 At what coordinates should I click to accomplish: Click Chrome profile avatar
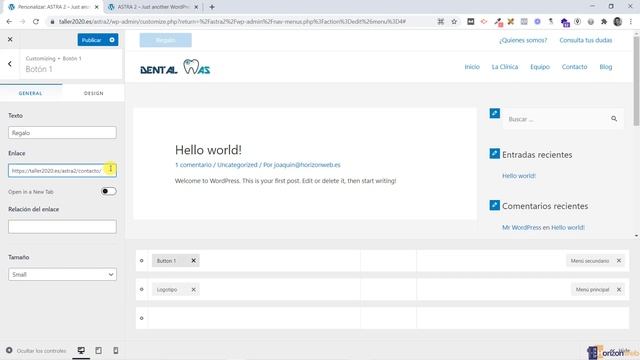(x=618, y=22)
